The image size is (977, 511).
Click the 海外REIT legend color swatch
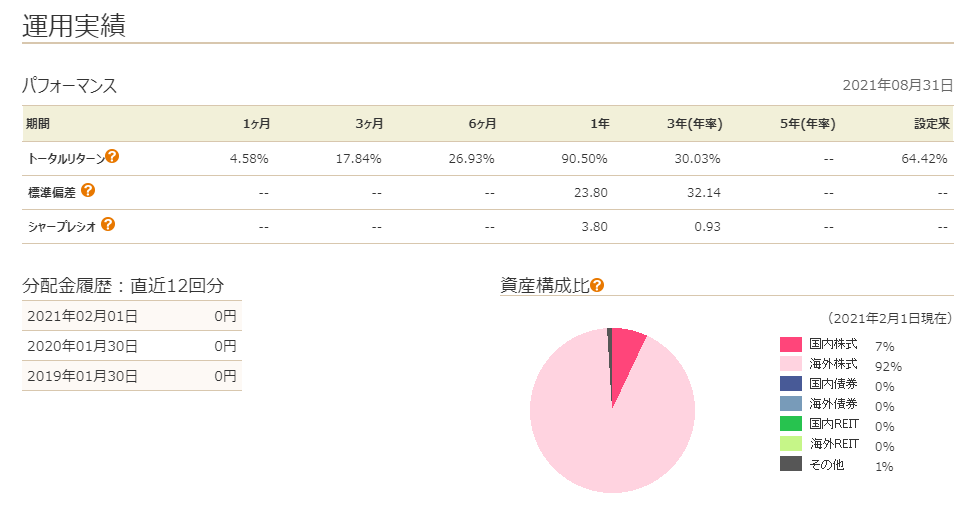[x=790, y=444]
